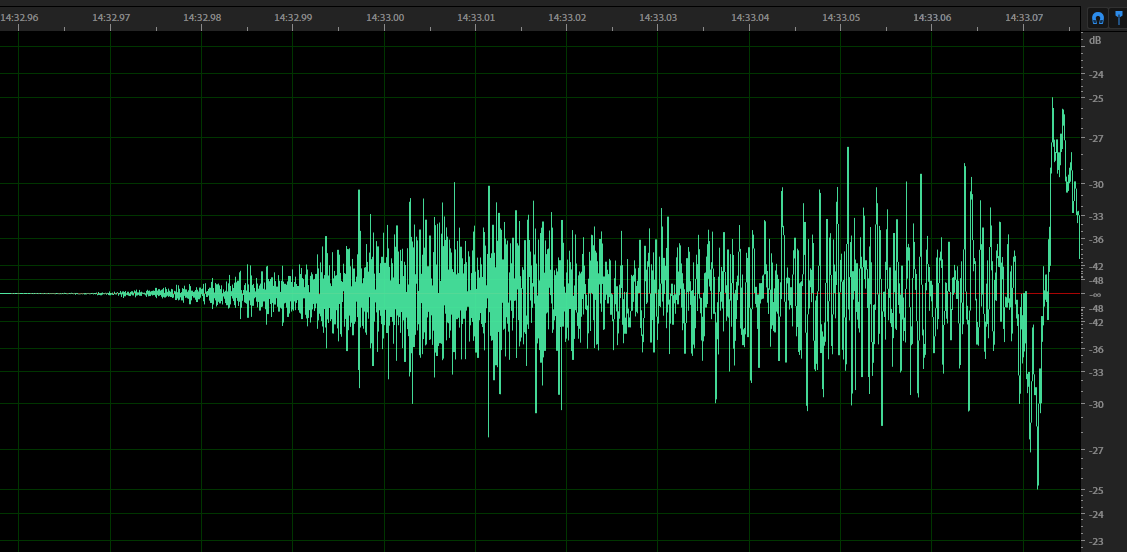Click the 14:33.01 time ruler label
This screenshot has height=552, width=1127.
pyautogui.click(x=476, y=17)
